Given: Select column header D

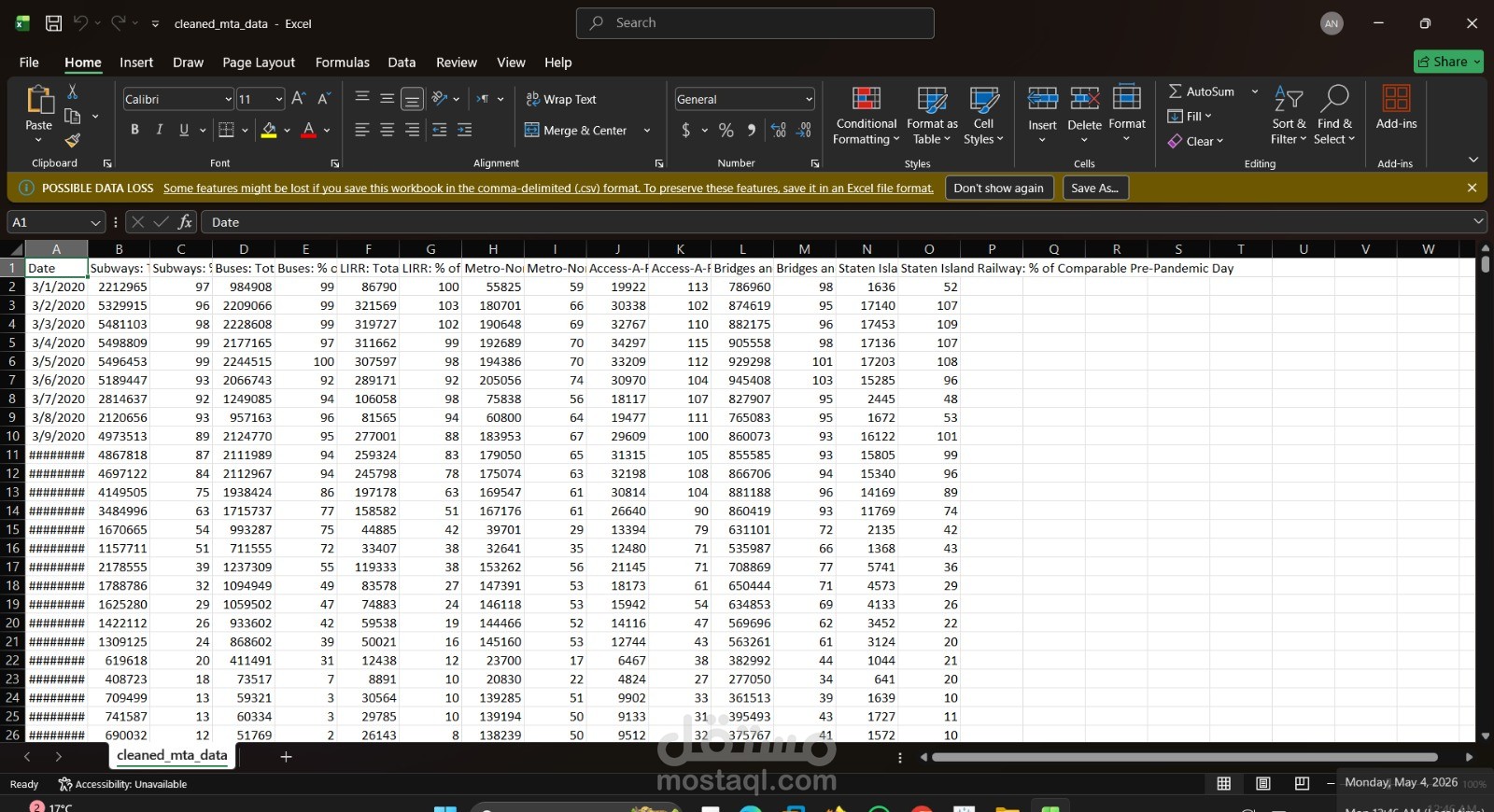Looking at the screenshot, I should pyautogui.click(x=244, y=249).
